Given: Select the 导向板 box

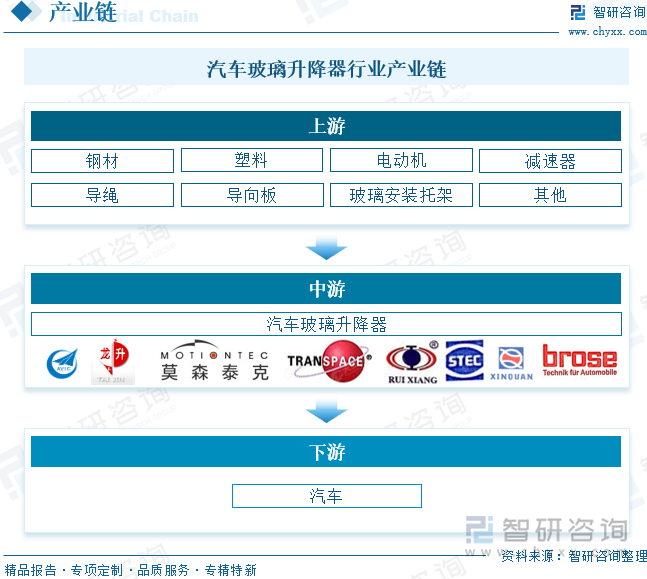Looking at the screenshot, I should coord(252,195).
